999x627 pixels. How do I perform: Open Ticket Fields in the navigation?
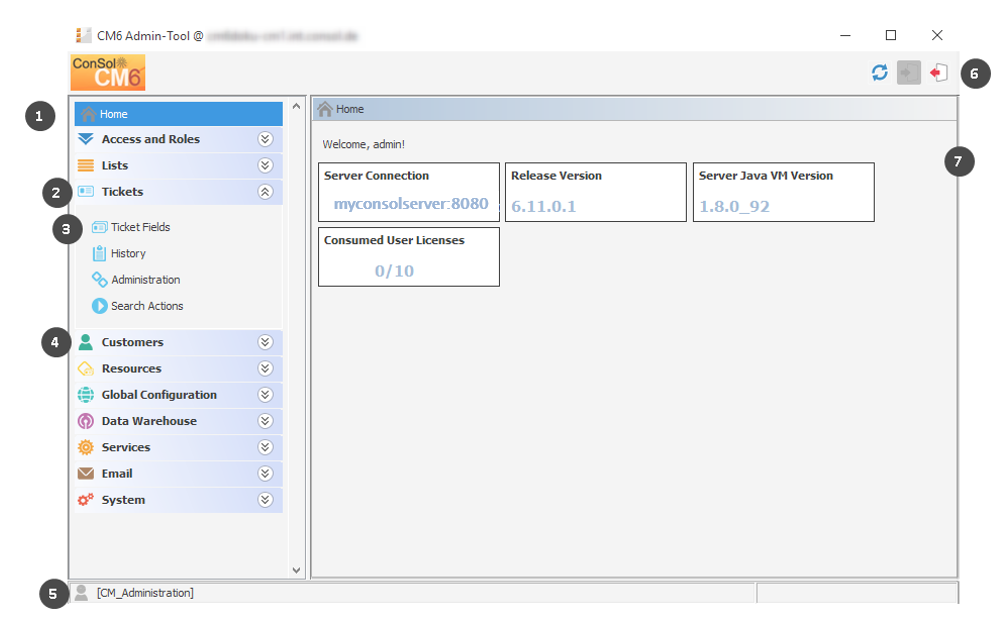coord(139,227)
